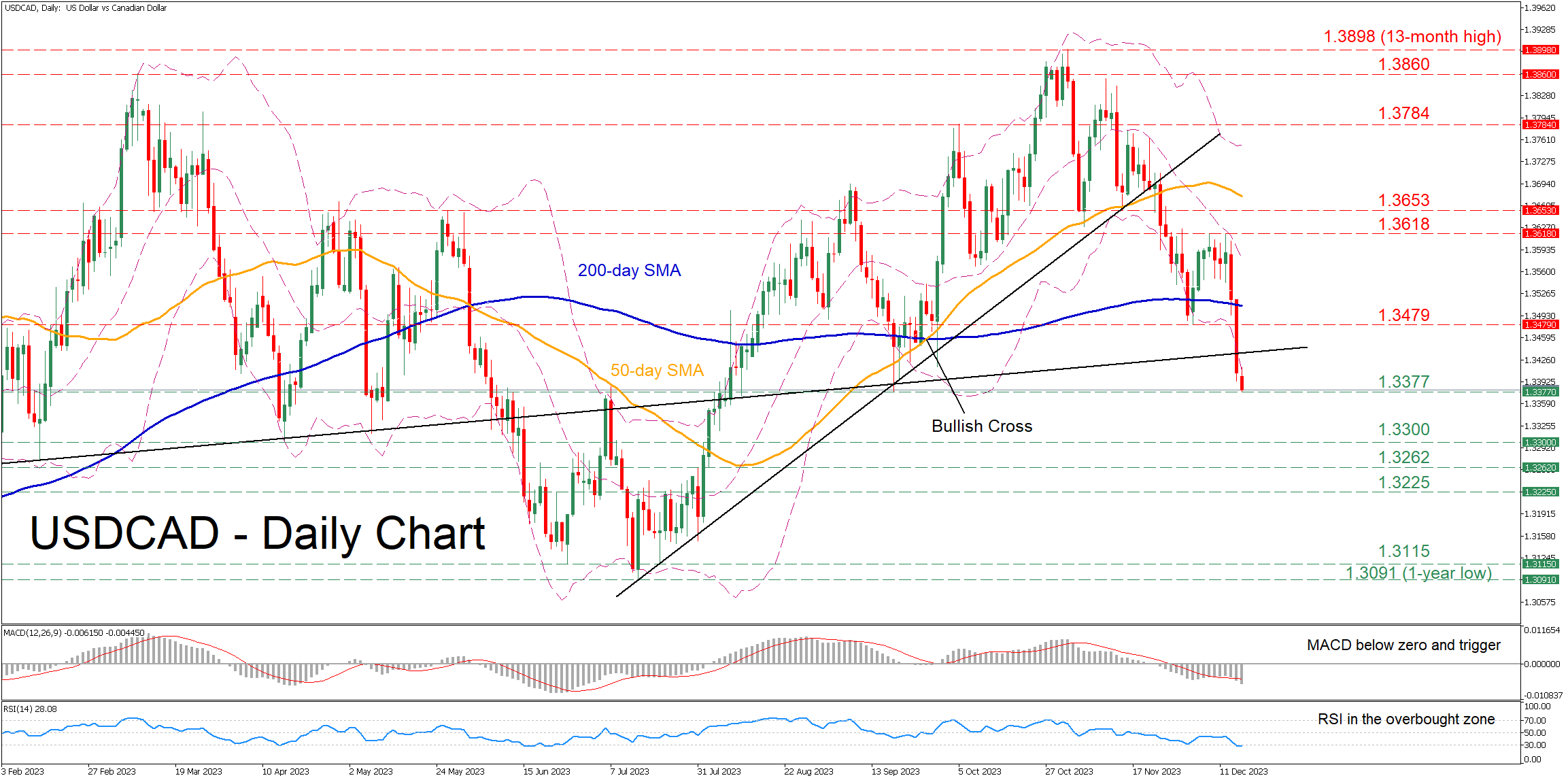Click the green 1.3225 support label

point(1403,483)
